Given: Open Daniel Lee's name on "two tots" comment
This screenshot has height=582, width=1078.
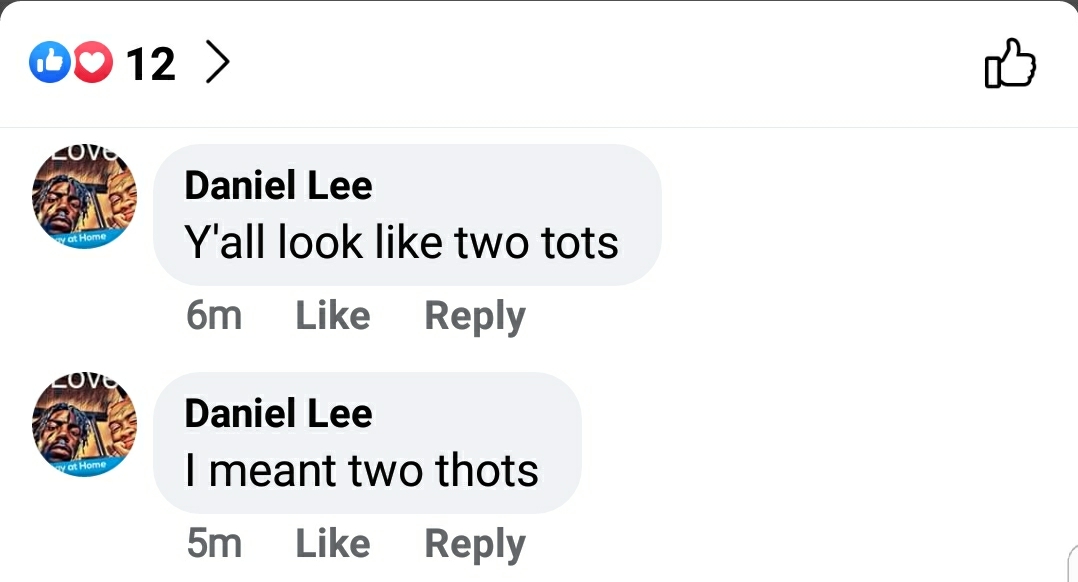Looking at the screenshot, I should coord(278,186).
